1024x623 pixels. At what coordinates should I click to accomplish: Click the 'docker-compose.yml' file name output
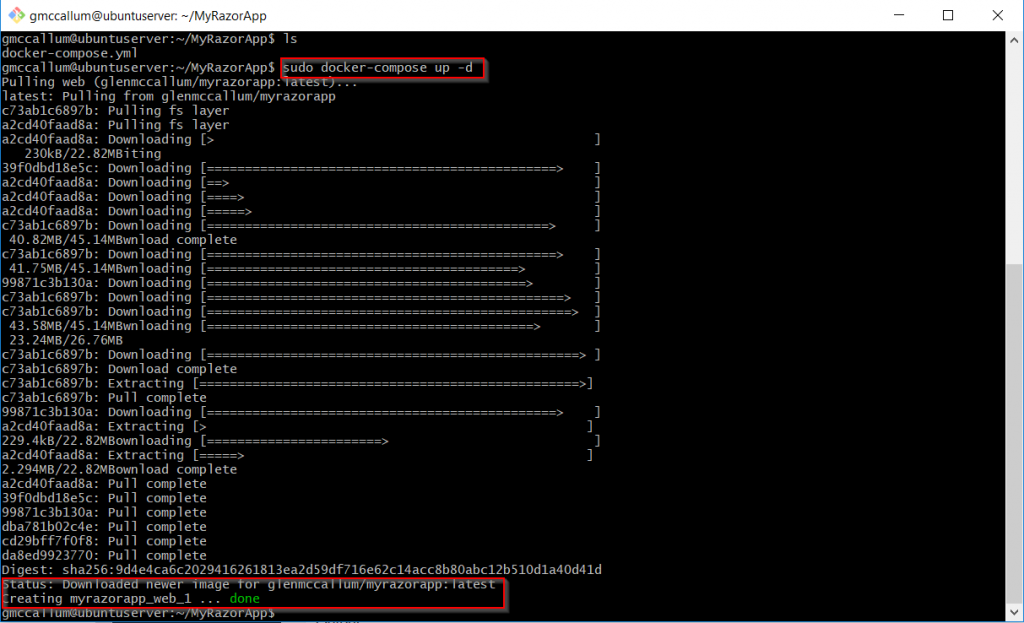[69, 54]
